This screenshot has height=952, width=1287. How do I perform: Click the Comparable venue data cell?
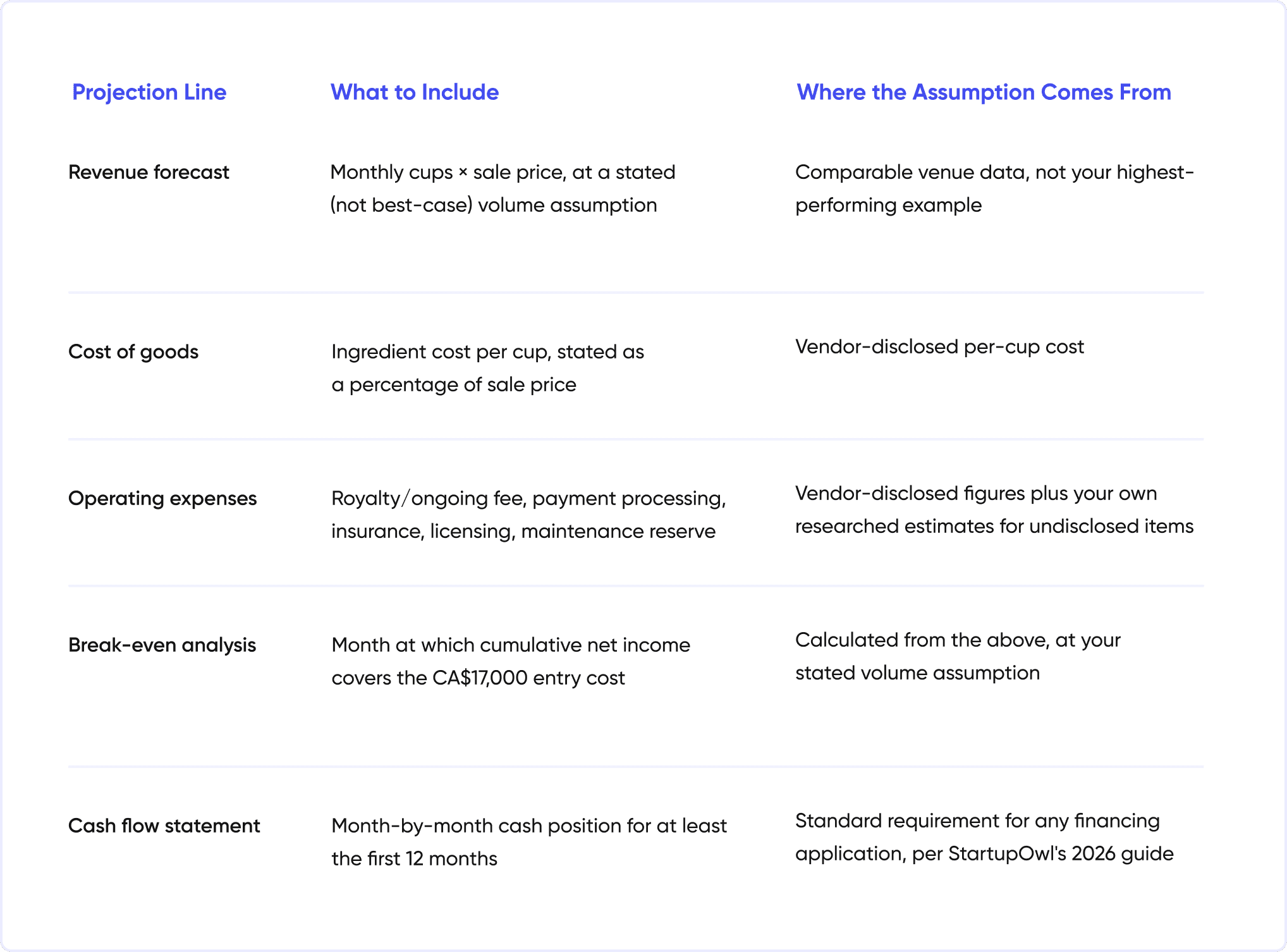994,188
